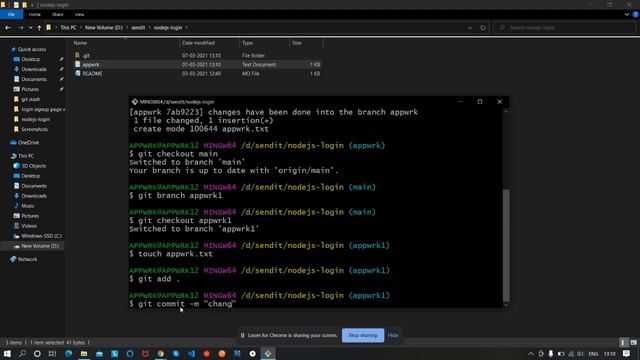Viewport: 640px width, 360px height.
Task: Open Google Chrome from the taskbar
Action: tap(160, 353)
